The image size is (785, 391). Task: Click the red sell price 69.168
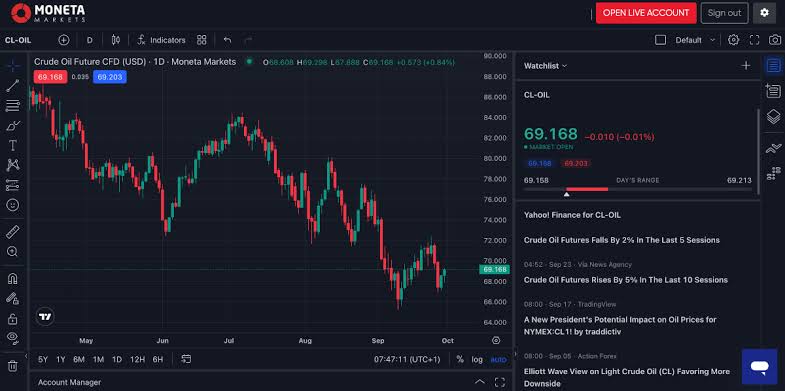coord(50,77)
